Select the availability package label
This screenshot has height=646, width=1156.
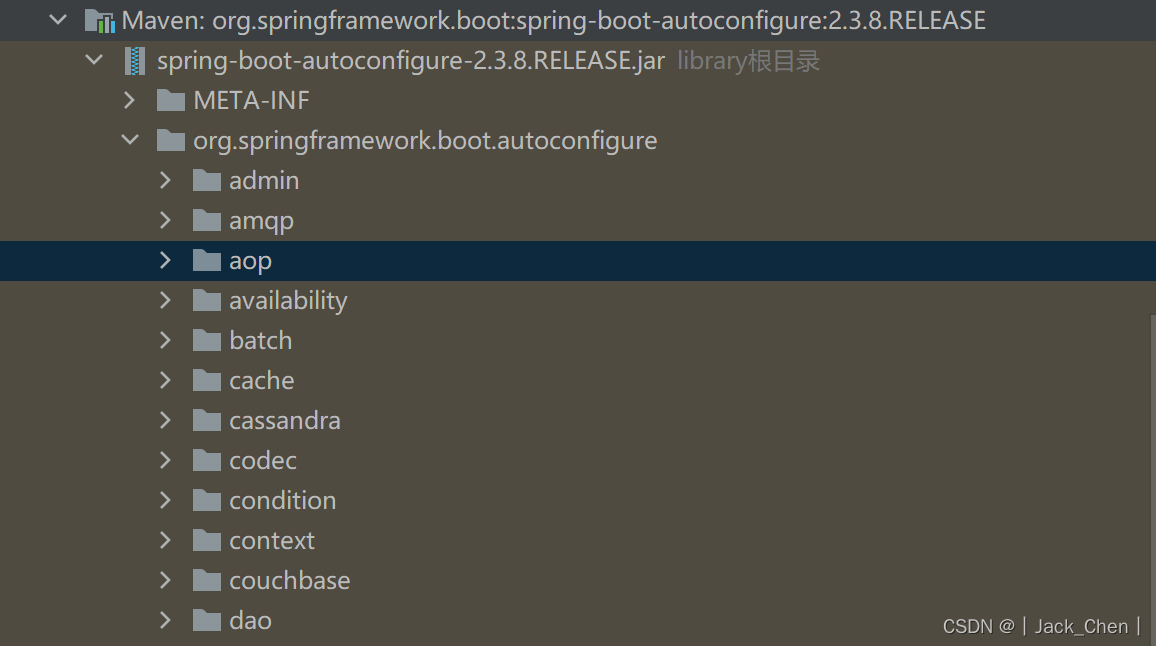tap(288, 301)
